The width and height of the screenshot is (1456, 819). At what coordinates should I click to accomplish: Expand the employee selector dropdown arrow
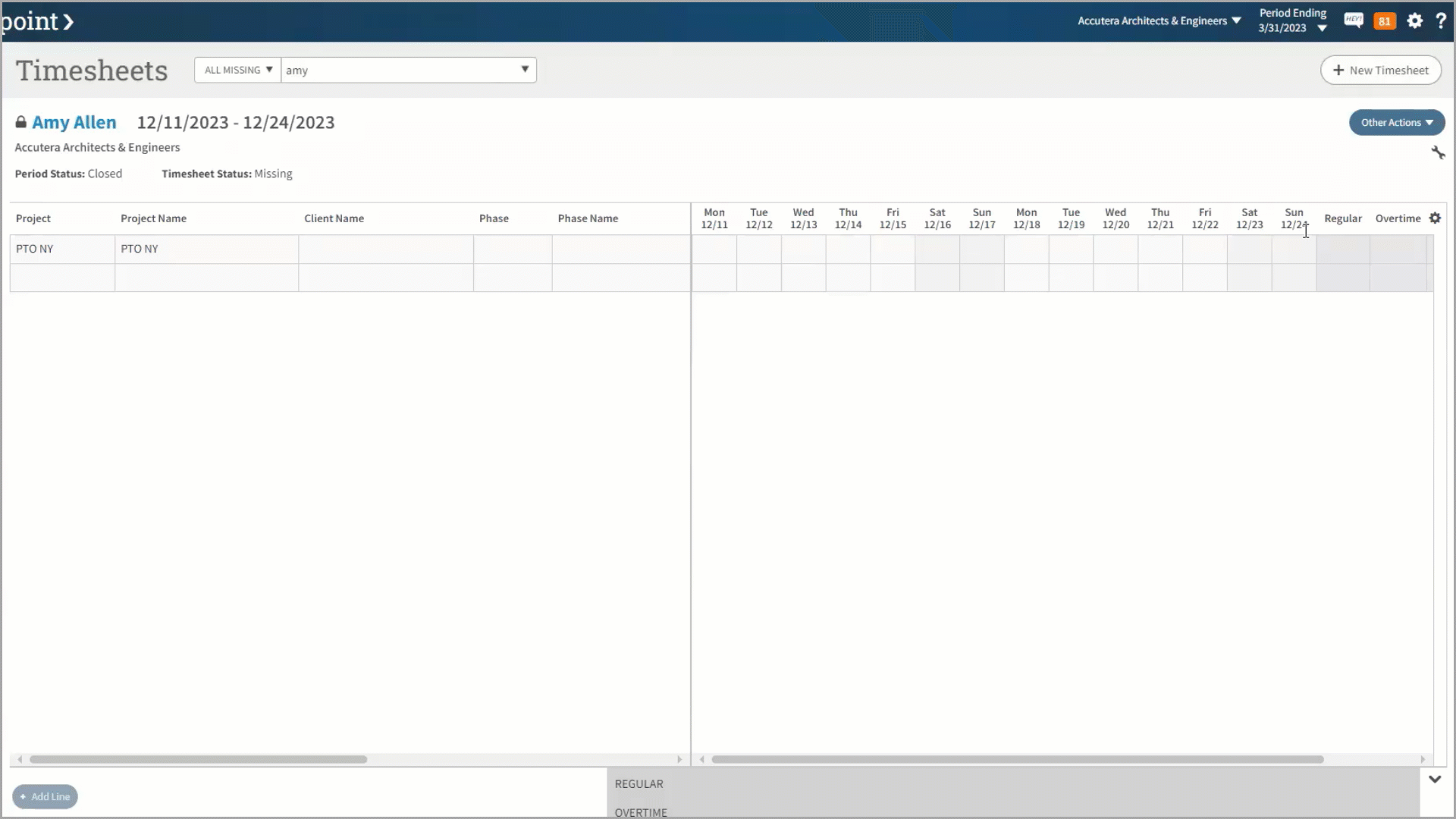pos(524,69)
